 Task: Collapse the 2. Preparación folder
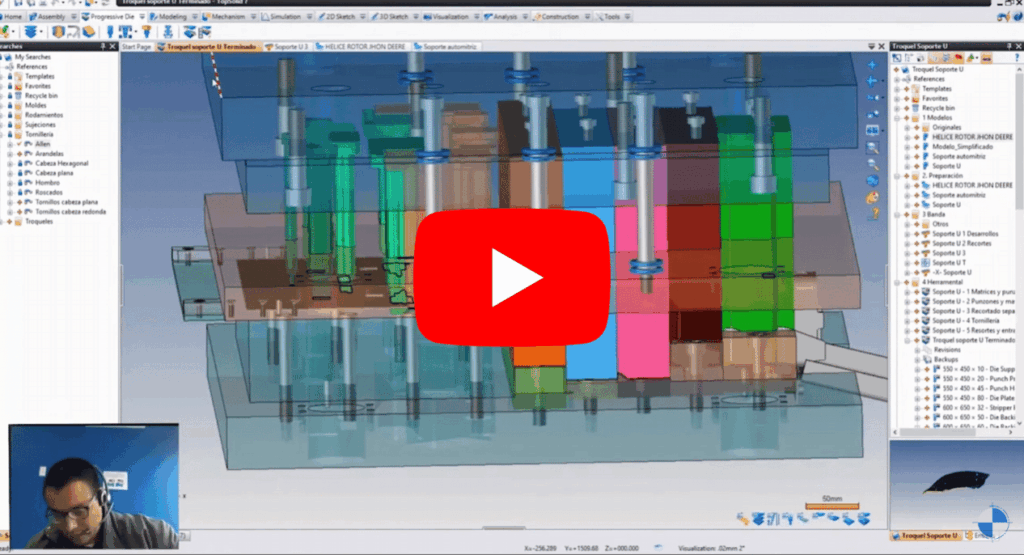(x=897, y=176)
